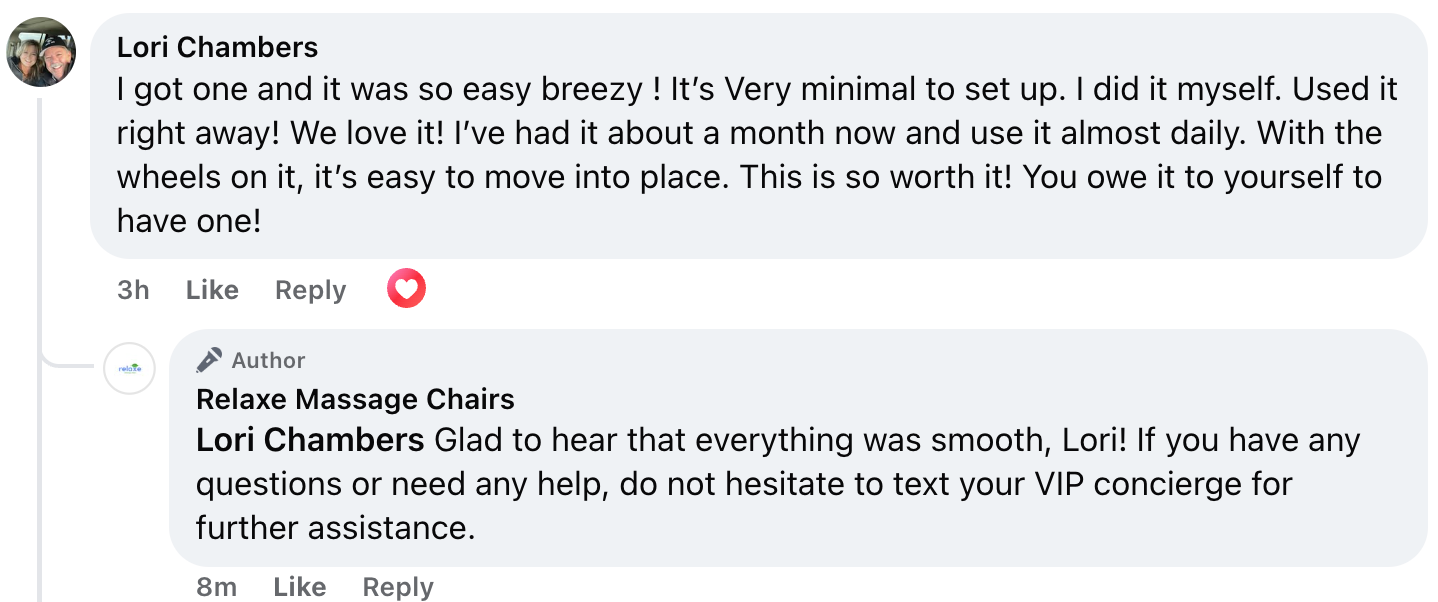Open the Relaxe logo avatar

130,368
